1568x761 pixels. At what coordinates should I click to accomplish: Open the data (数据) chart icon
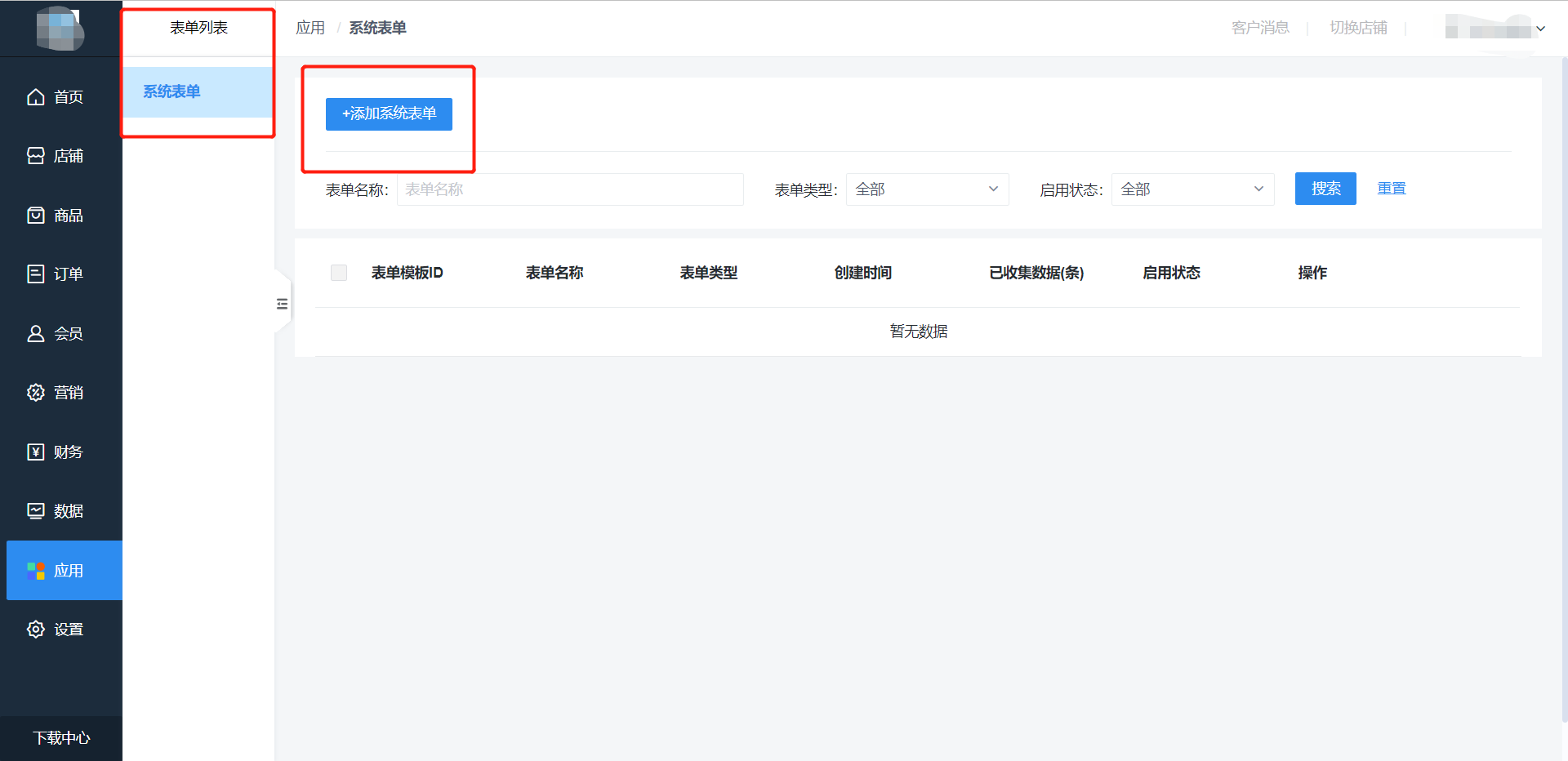(x=36, y=511)
